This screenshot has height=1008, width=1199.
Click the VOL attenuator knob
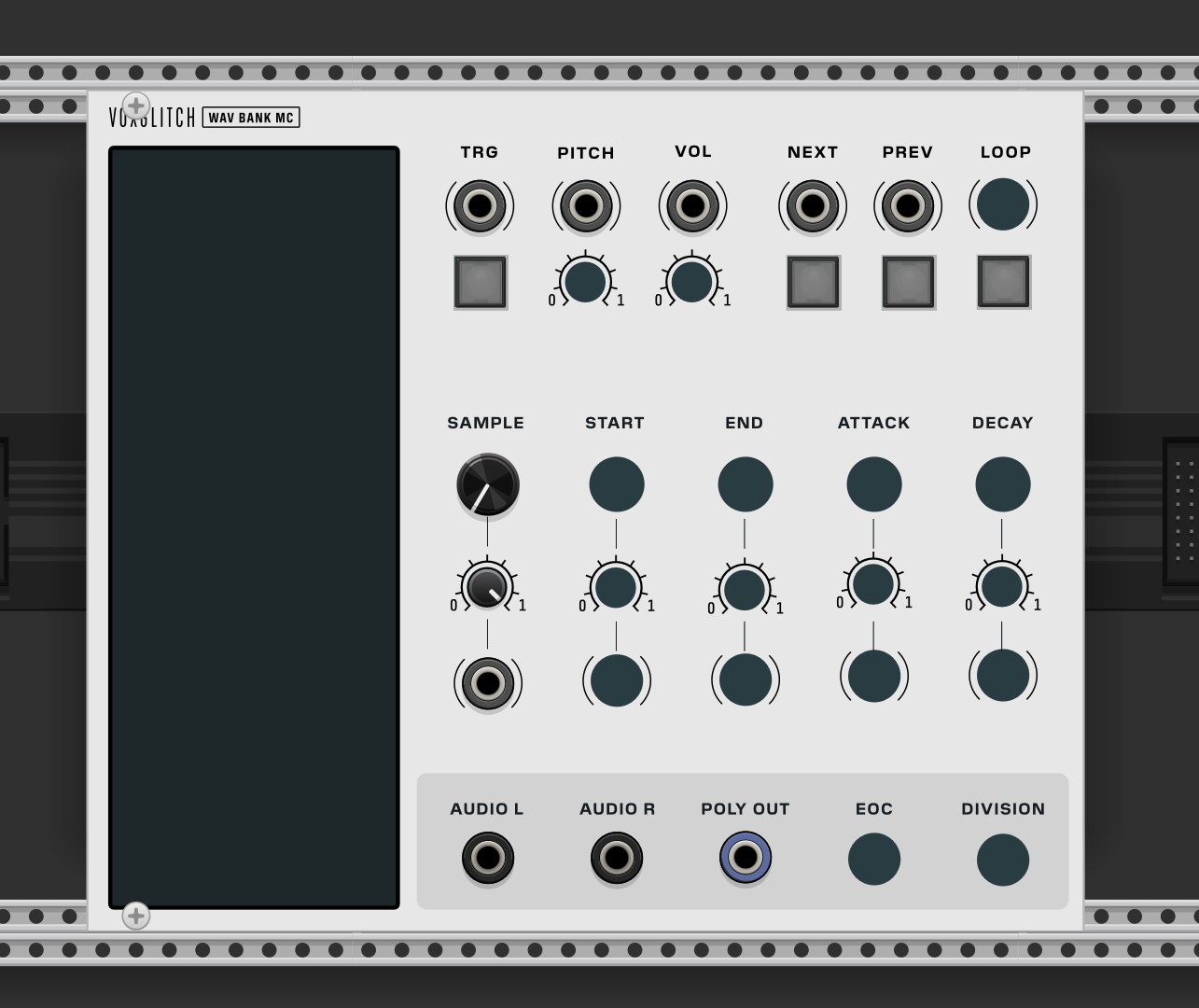pyautogui.click(x=691, y=282)
